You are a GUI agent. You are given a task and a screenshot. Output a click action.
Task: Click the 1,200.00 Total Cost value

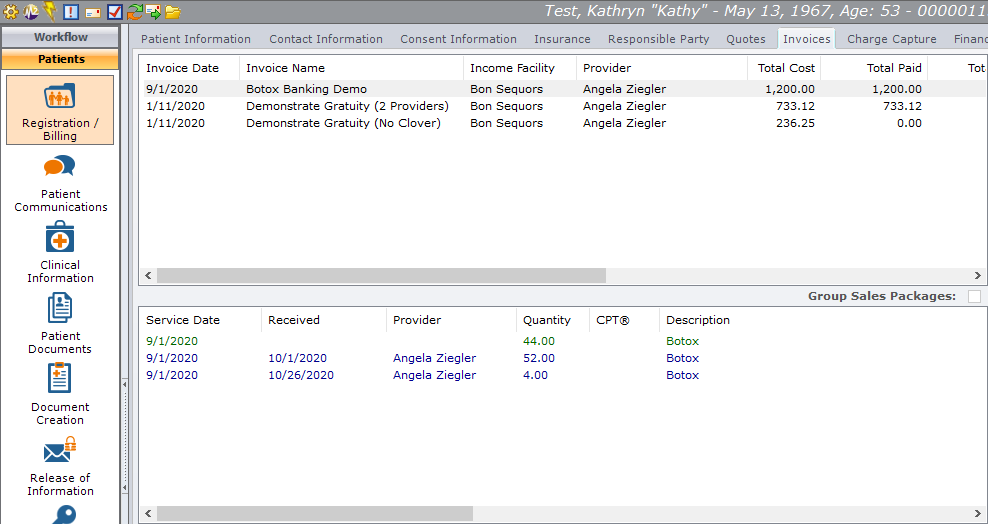(790, 89)
